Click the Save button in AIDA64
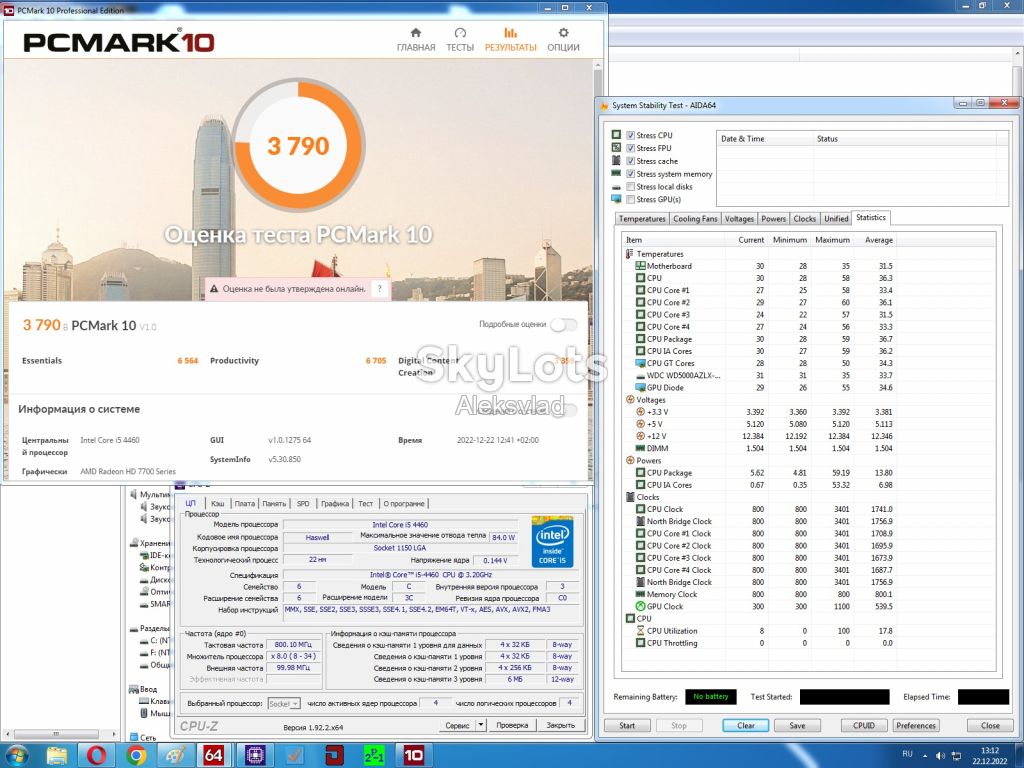This screenshot has width=1024, height=768. [797, 726]
